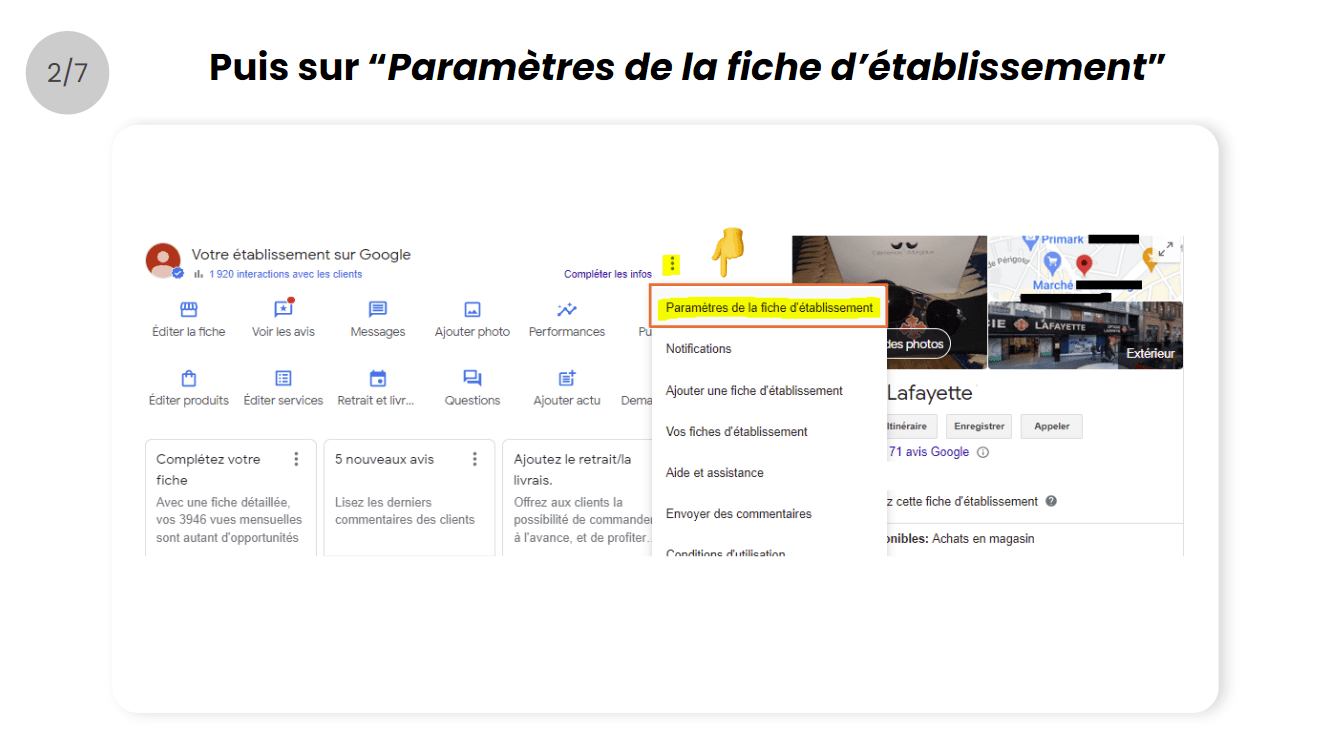The height and width of the screenshot is (746, 1331).
Task: Click the 'Compléter les infos' link
Action: (x=607, y=274)
